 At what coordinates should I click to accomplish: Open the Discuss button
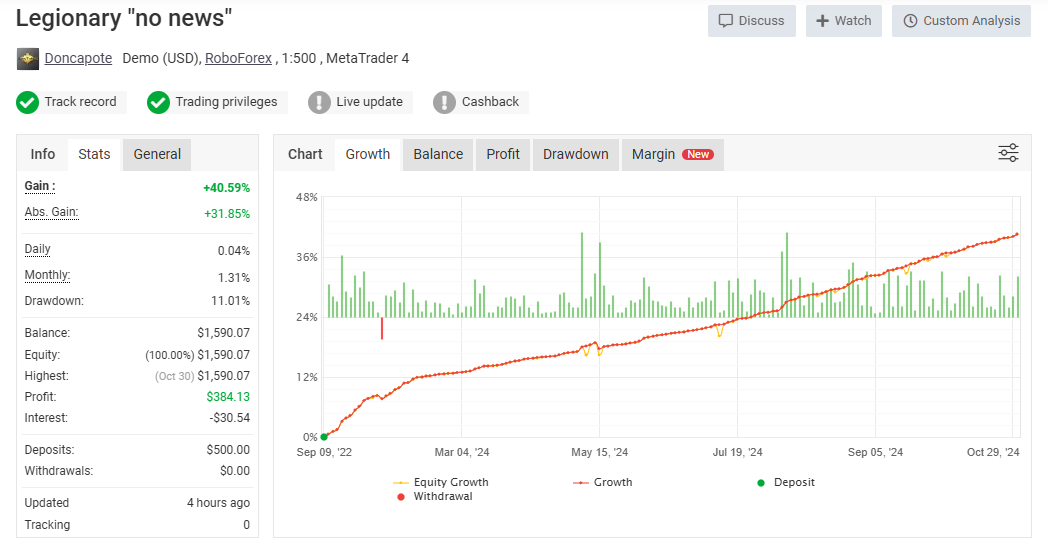pos(752,21)
